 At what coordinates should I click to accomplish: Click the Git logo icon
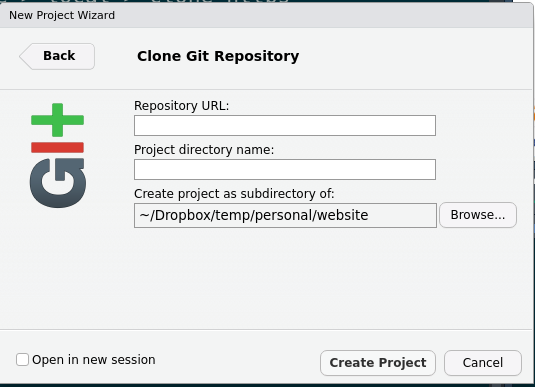(58, 155)
